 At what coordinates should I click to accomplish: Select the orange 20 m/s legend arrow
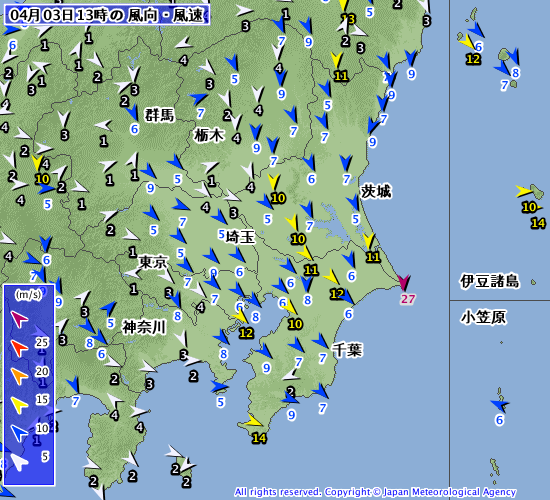tap(19, 376)
